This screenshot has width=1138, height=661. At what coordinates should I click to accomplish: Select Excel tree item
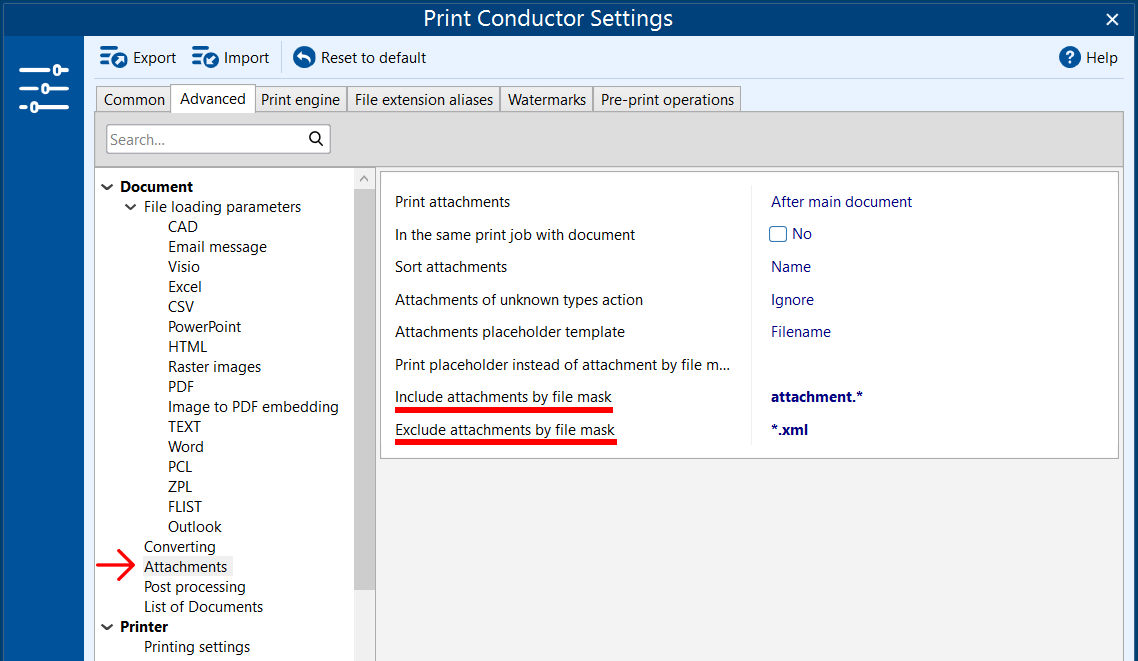pyautogui.click(x=185, y=287)
